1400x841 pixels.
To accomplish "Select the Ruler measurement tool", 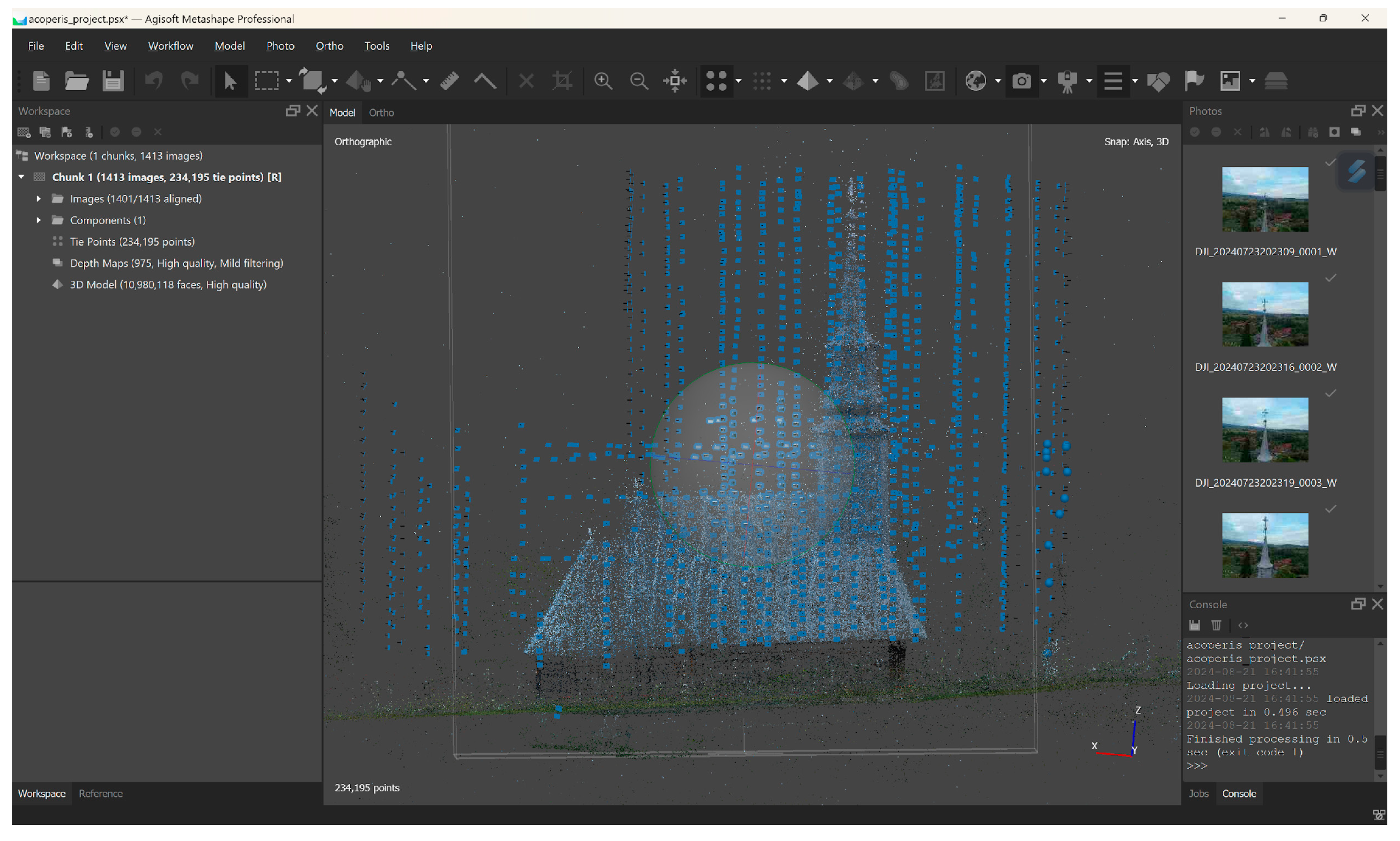I will (450, 81).
